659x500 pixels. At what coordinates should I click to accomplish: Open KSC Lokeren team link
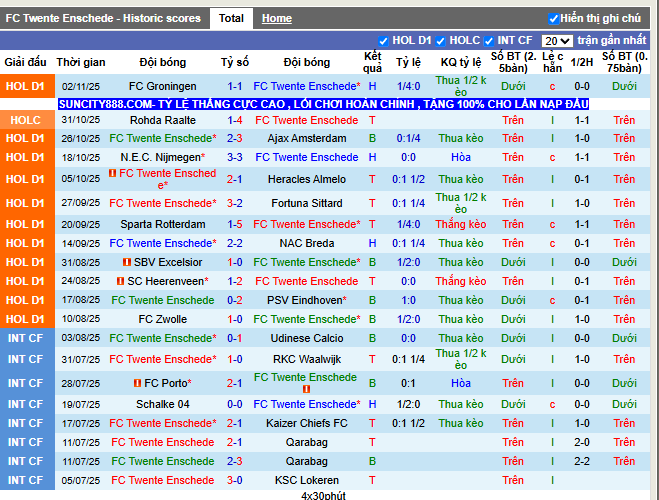coord(307,480)
